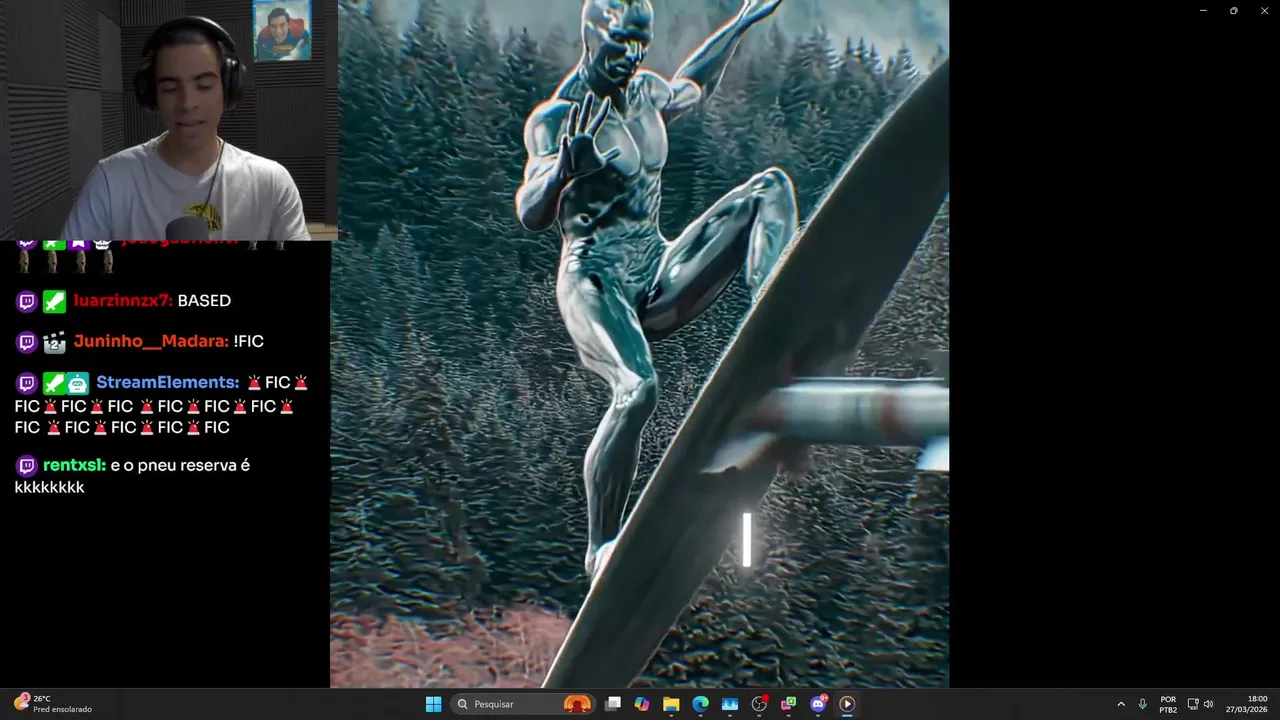The height and width of the screenshot is (720, 1280).
Task: Click the robot bot badge beside StreamElements
Action: coord(78,383)
